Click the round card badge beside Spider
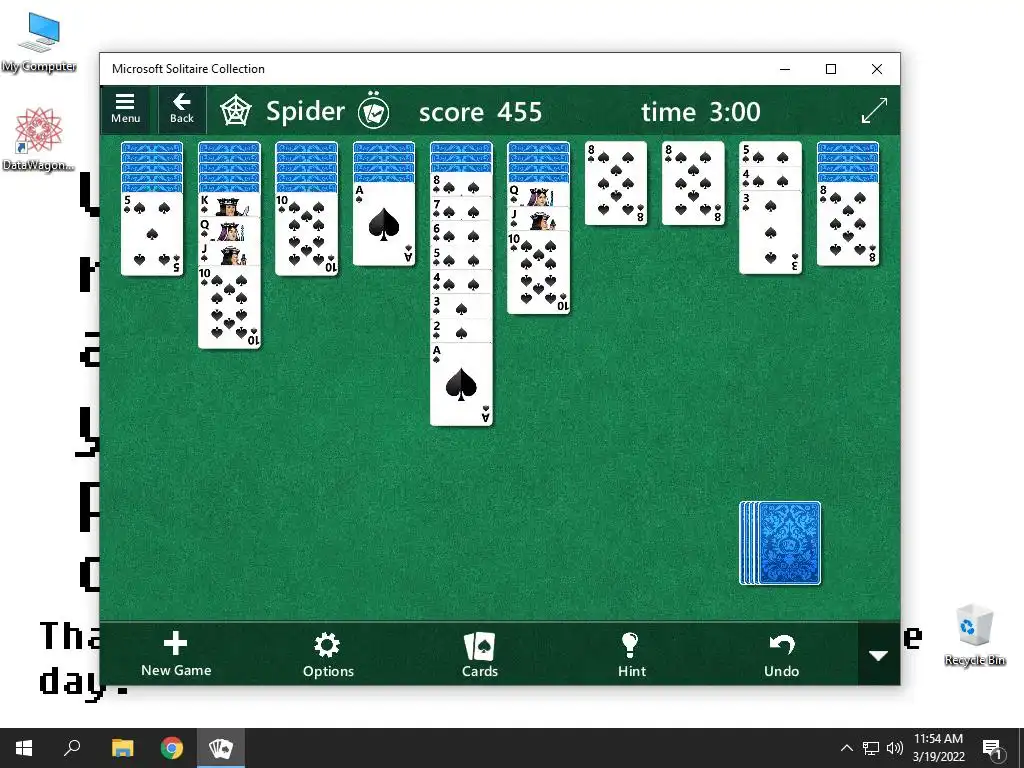This screenshot has height=768, width=1024. click(x=374, y=111)
